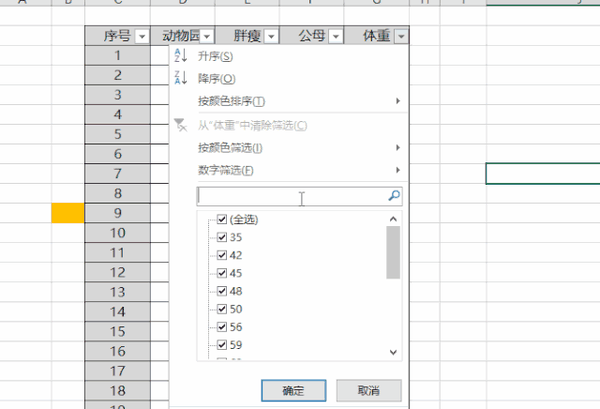Select the 序号 cell with value 9
This screenshot has height=409, width=600.
117,213
